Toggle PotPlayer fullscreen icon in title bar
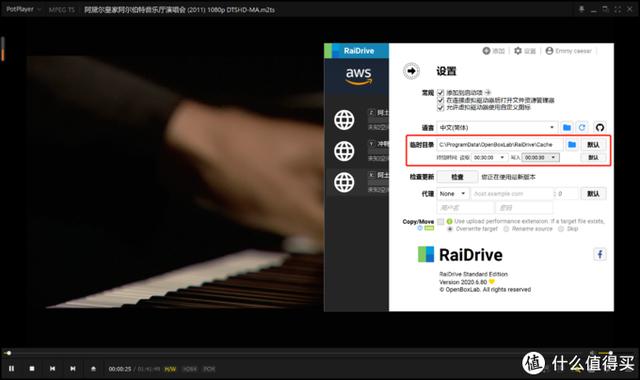This screenshot has width=640, height=380. tap(618, 9)
